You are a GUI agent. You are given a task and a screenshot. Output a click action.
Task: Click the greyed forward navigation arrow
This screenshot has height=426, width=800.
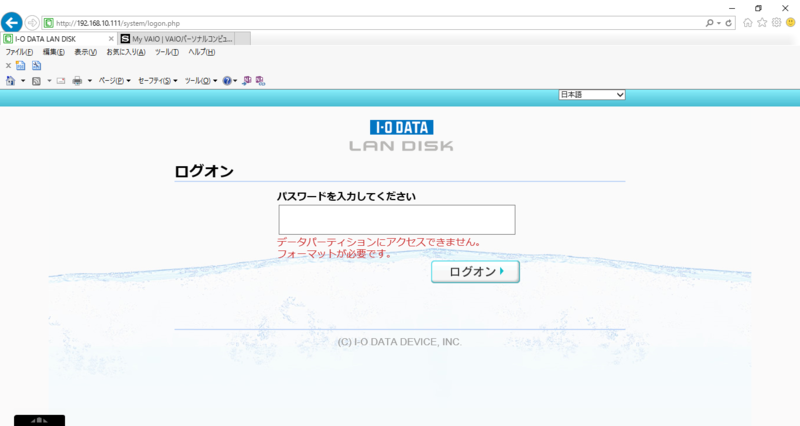32,22
